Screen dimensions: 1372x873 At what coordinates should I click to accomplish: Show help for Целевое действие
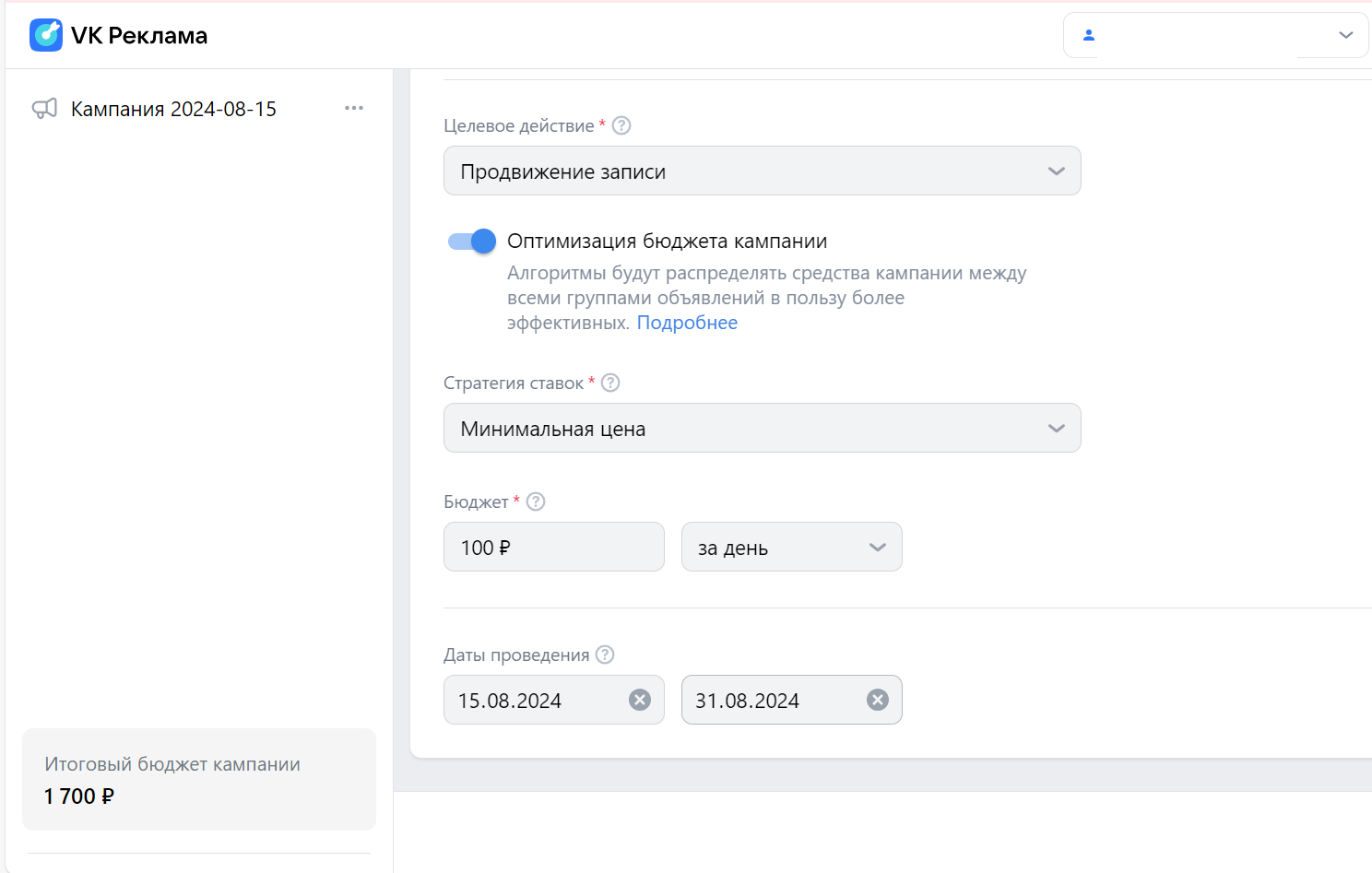click(621, 125)
